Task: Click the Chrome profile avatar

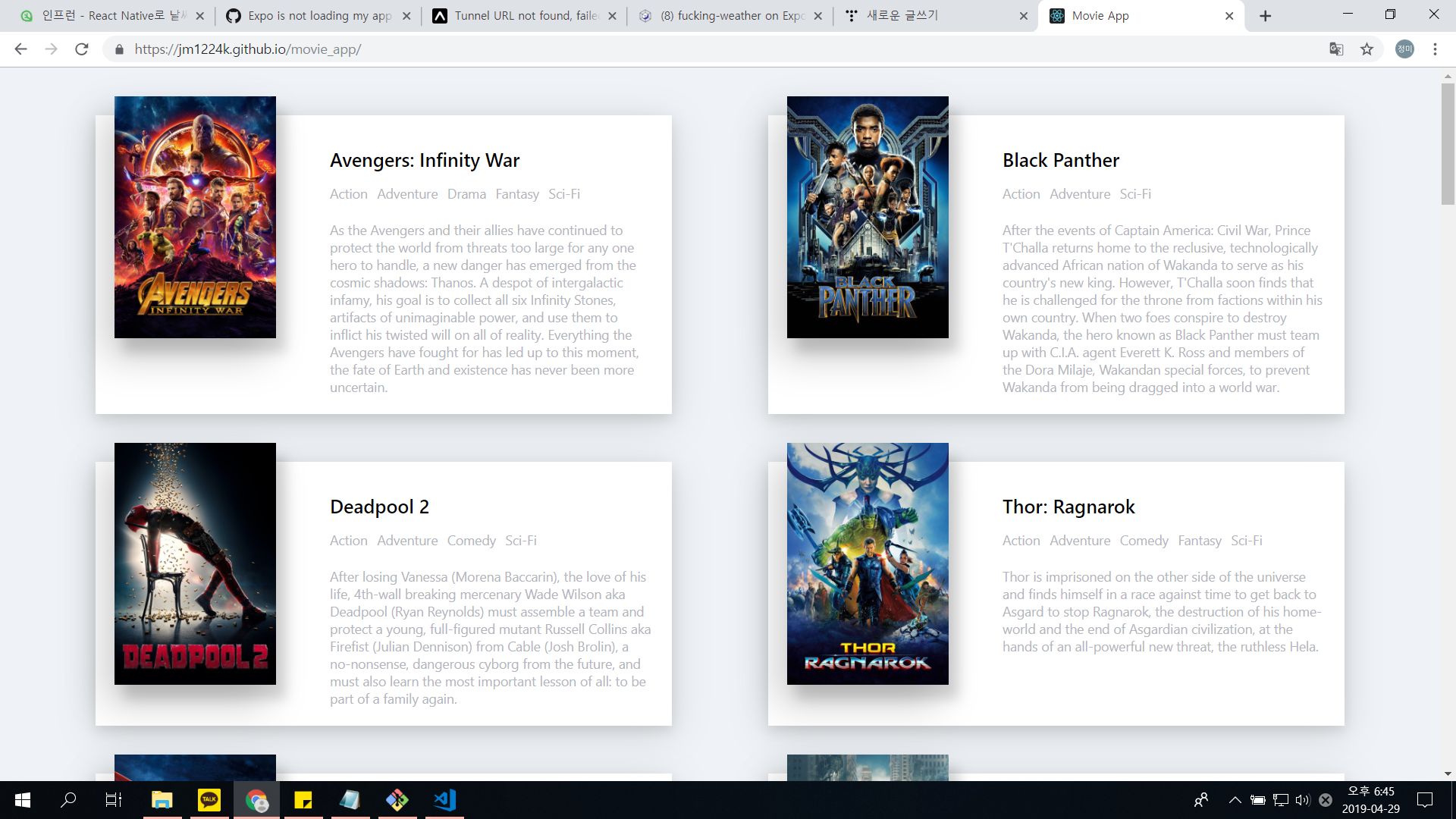Action: 1404,49
